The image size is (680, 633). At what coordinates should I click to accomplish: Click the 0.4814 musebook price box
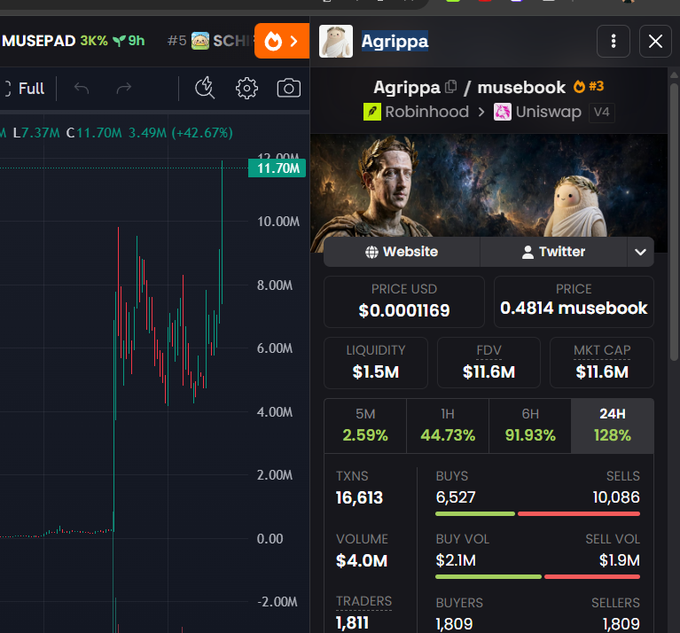click(573, 302)
